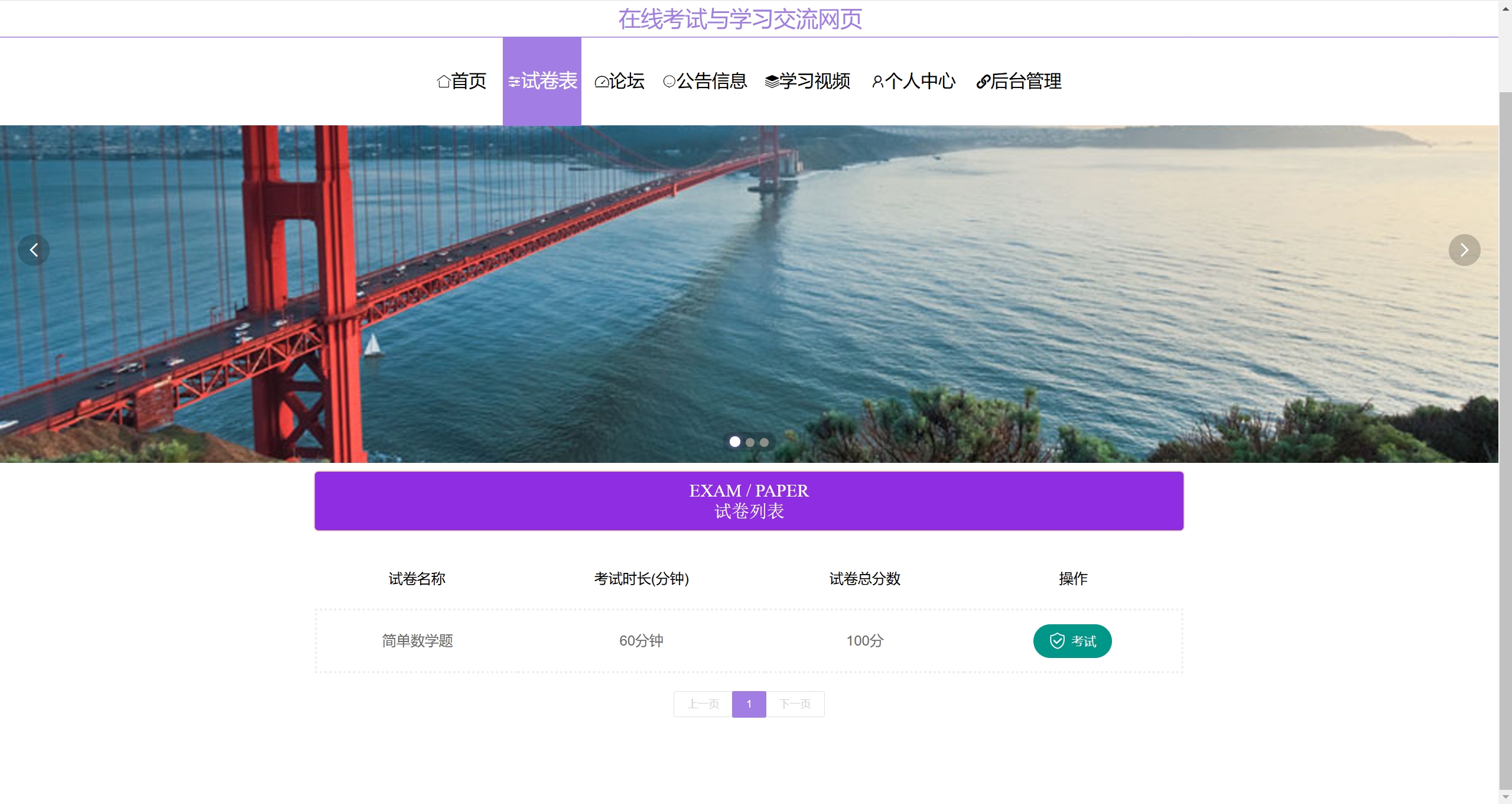Click the 60分钟 duration cell

point(641,640)
